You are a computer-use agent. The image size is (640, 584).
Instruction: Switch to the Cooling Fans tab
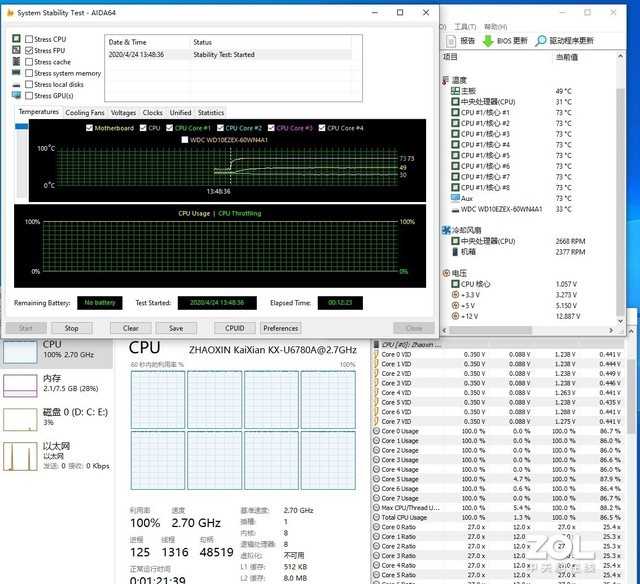(x=85, y=113)
